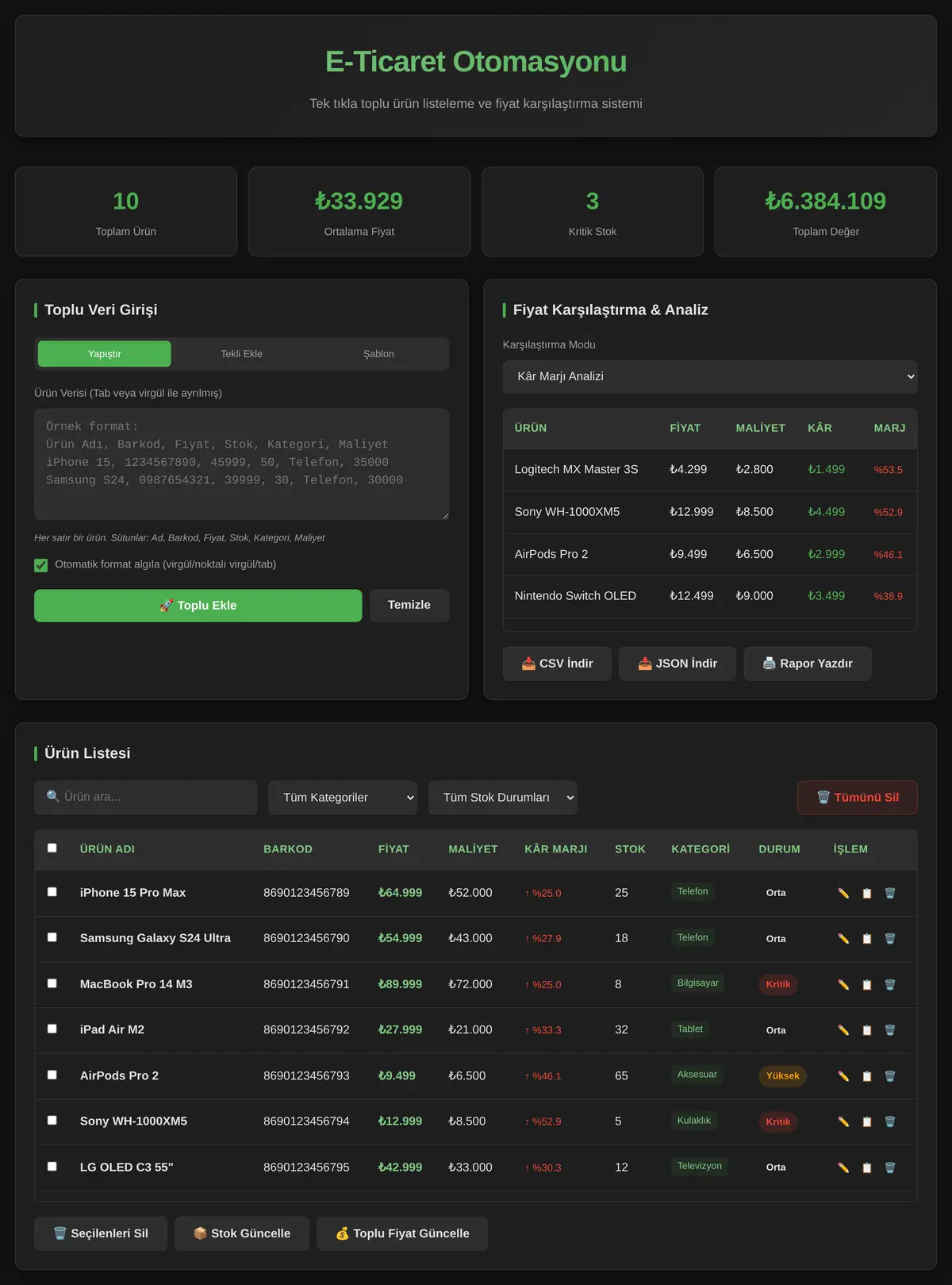The image size is (952, 1285).
Task: Copy the LG OLED C3 55" row
Action: tap(867, 1168)
